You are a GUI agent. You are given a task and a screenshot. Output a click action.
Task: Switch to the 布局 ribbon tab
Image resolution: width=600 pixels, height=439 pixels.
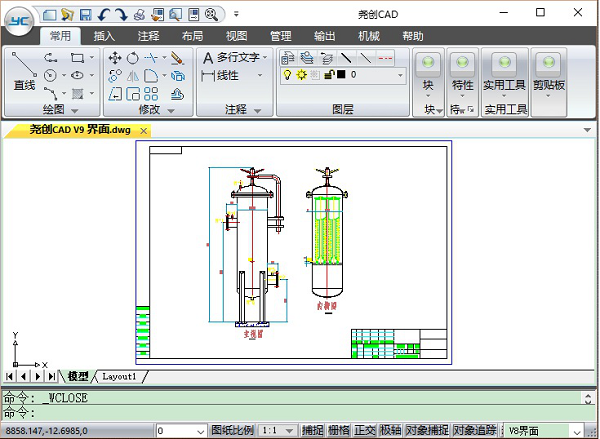pyautogui.click(x=192, y=36)
